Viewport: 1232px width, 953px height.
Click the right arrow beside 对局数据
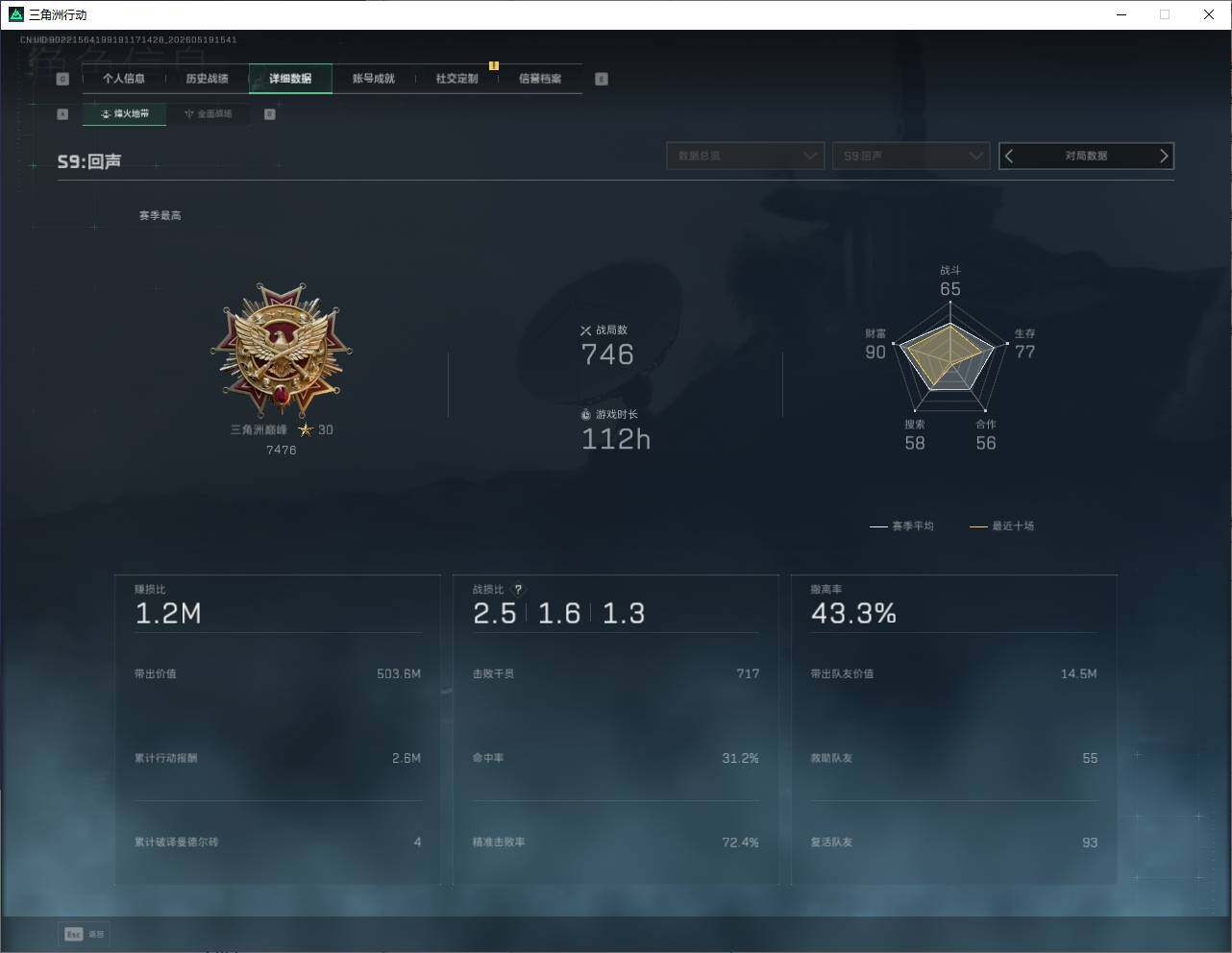click(x=1164, y=156)
